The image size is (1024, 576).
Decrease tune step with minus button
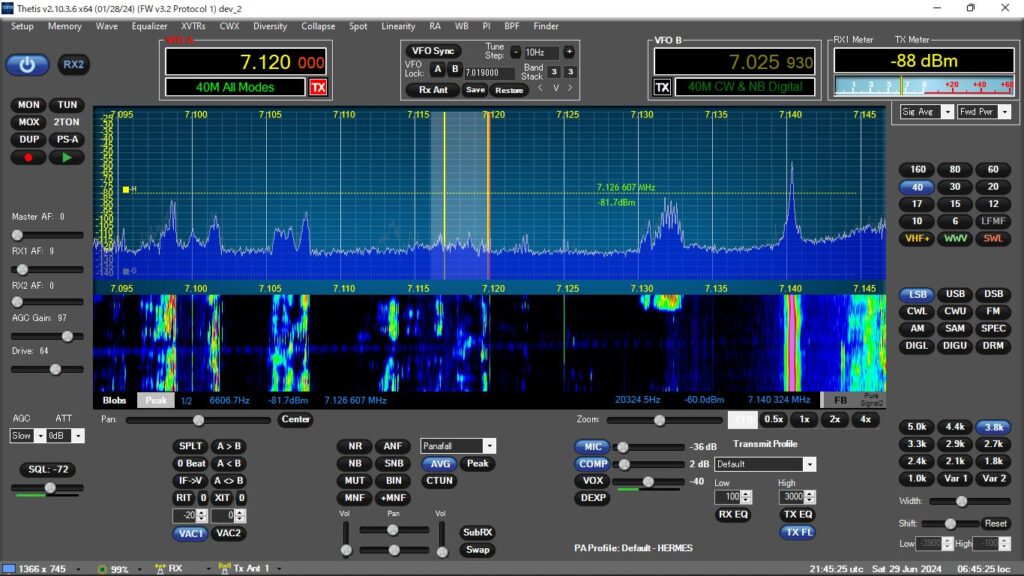pos(516,52)
